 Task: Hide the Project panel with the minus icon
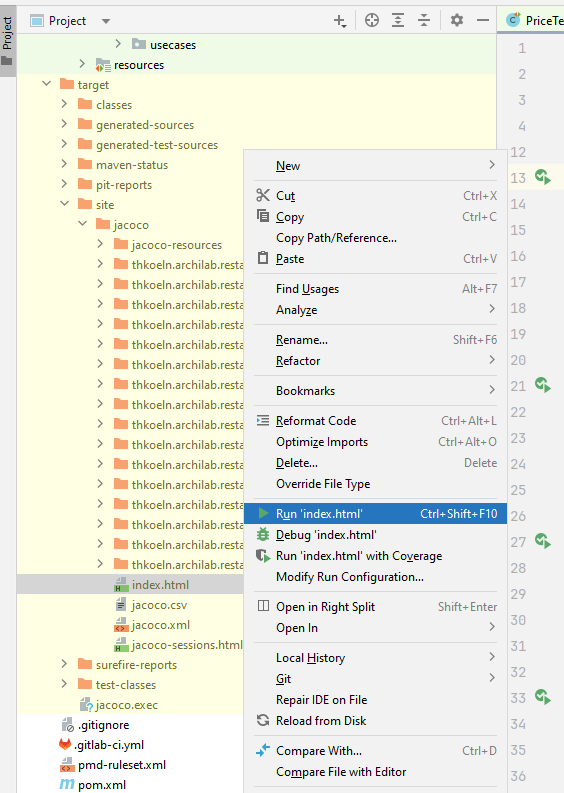click(x=483, y=20)
